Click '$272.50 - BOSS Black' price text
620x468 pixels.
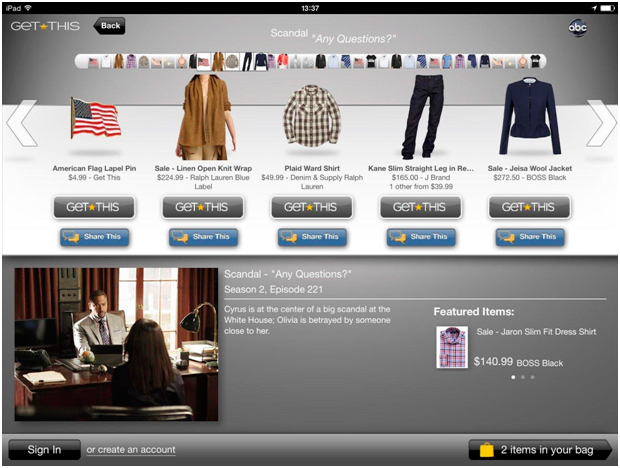click(529, 177)
